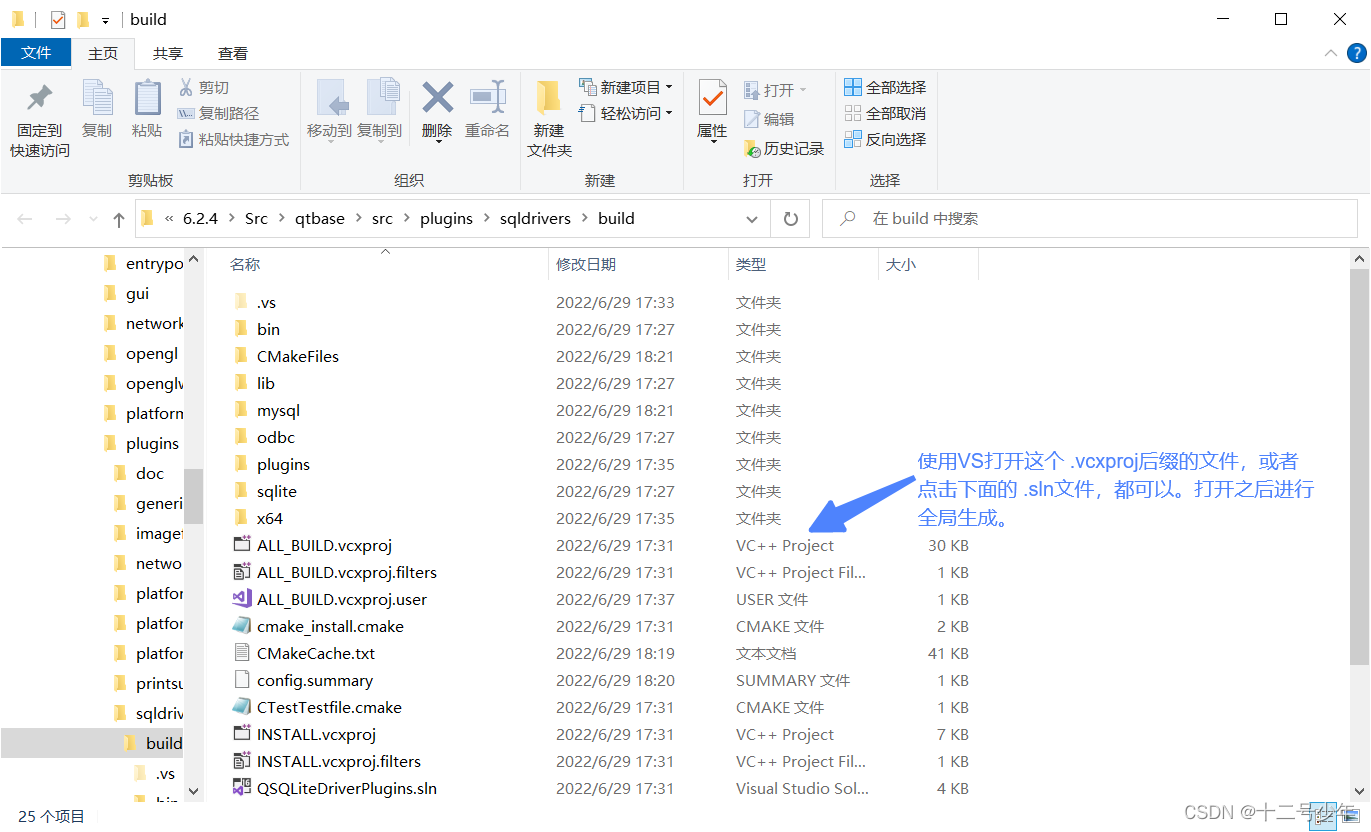Click the Pin to Quick access (固定到快速访问) icon
Viewport: 1371px width, 832px height.
pos(40,98)
